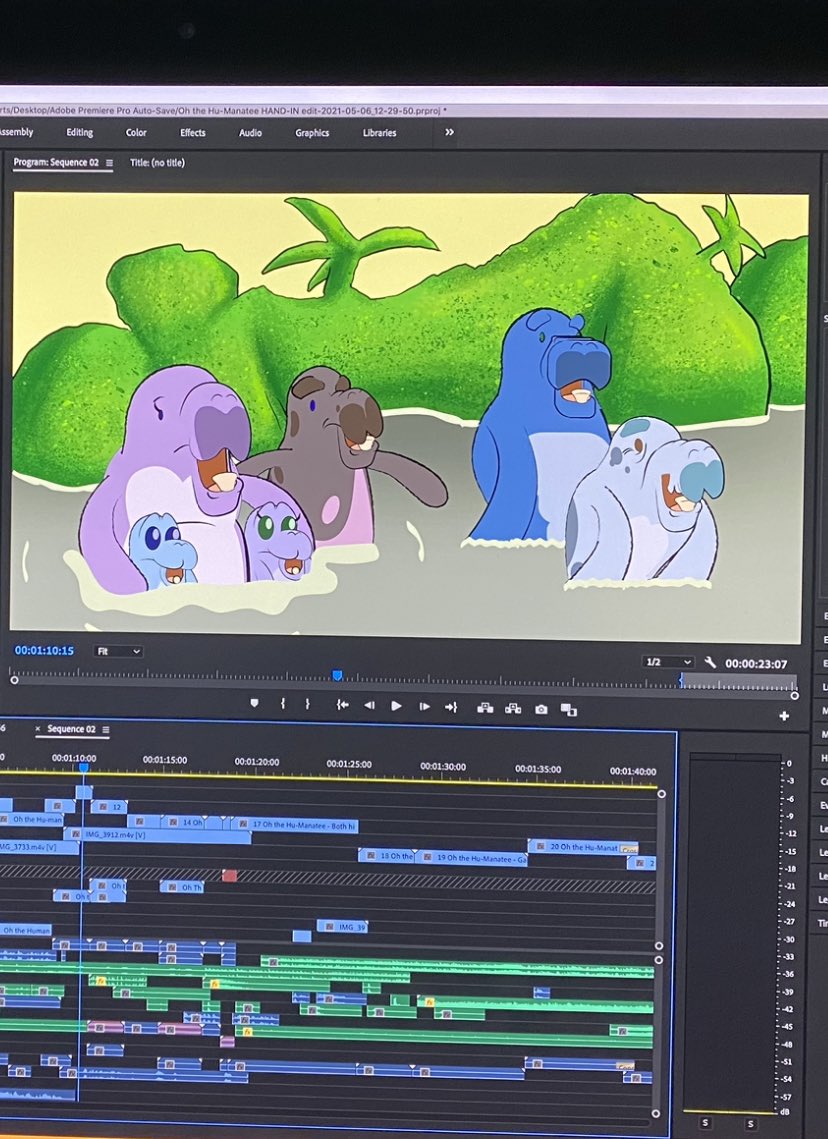Select the clip labeled 14 Oh
This screenshot has width=828, height=1139.
(184, 822)
